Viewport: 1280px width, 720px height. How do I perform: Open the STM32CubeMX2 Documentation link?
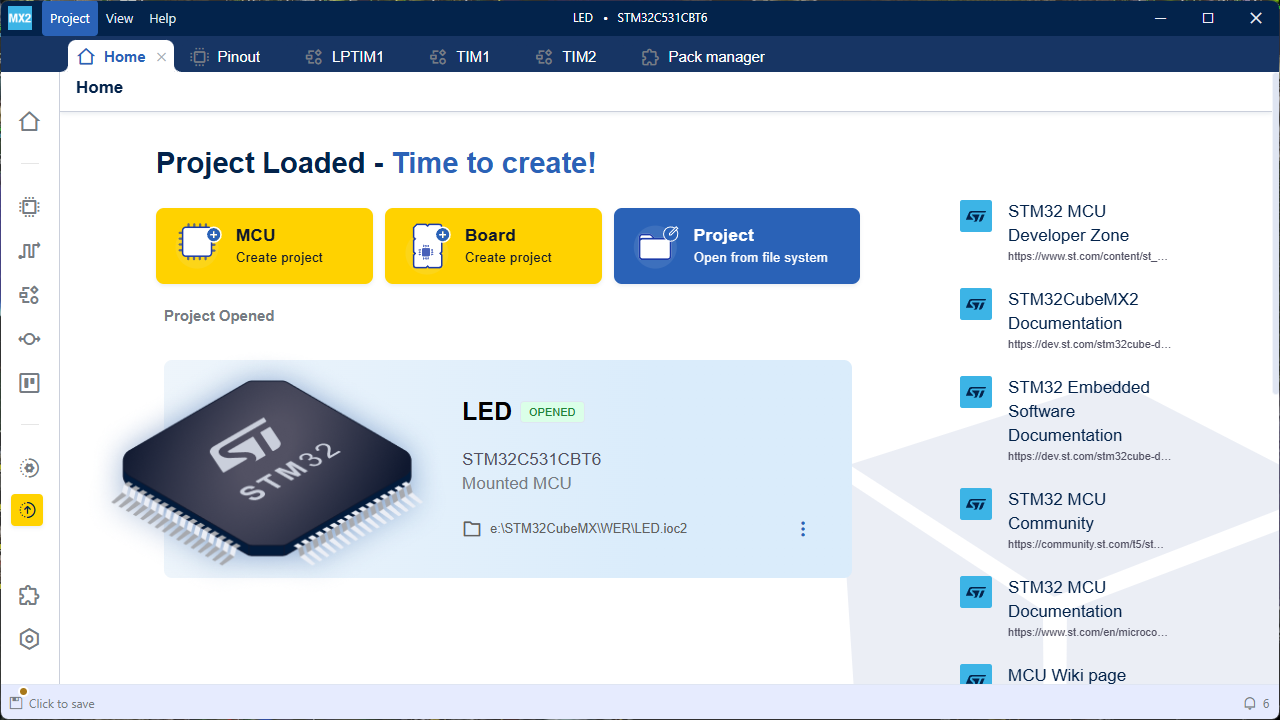point(1072,311)
